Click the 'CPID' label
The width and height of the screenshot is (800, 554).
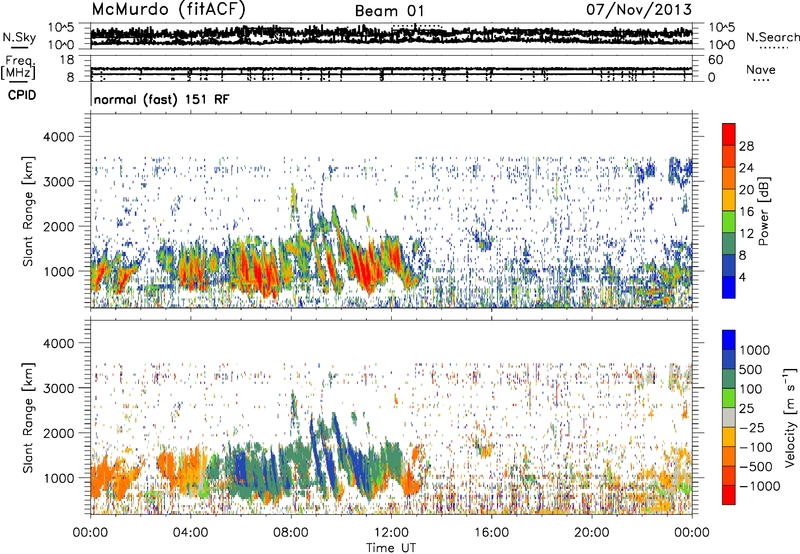22,95
